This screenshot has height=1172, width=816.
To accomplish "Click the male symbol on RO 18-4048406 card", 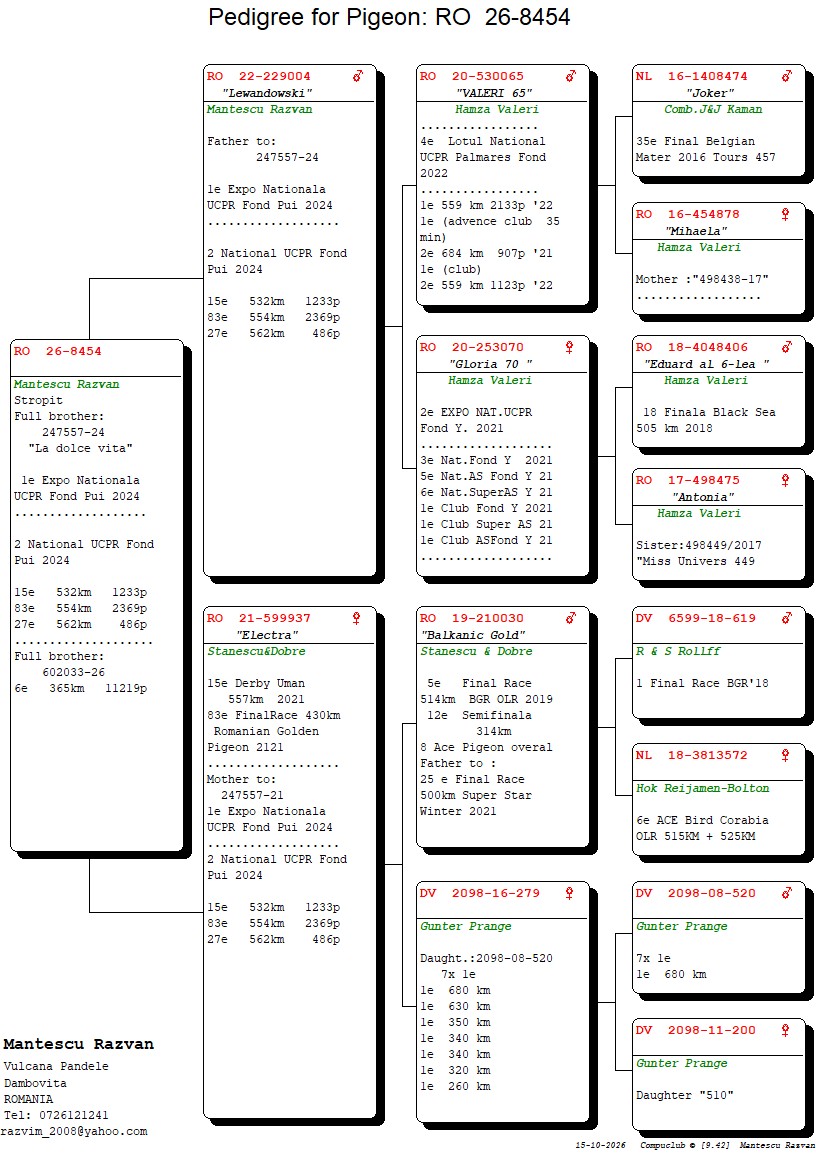I will 787,347.
